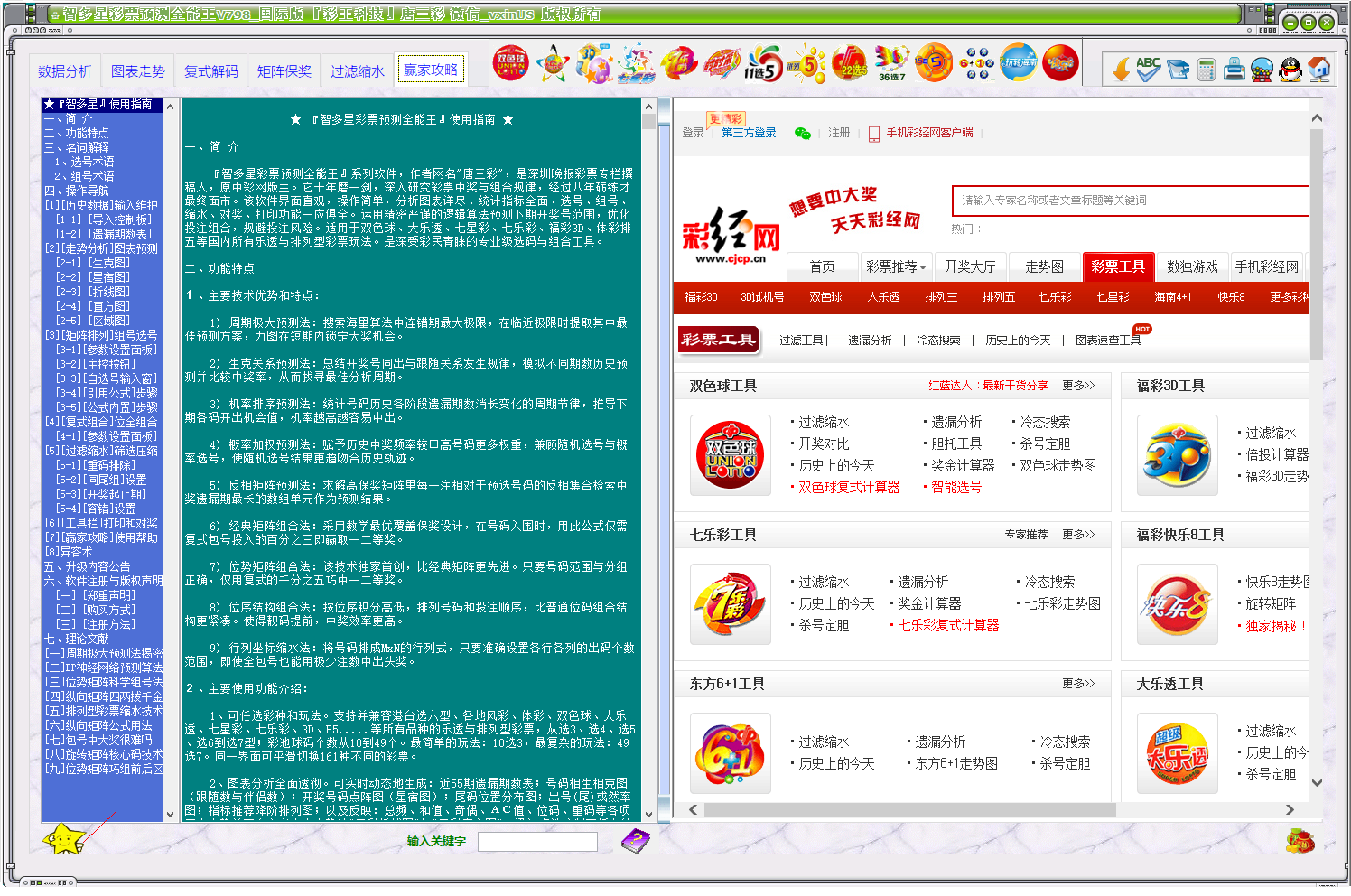Click 七乐彩复式计算器 link
Image resolution: width=1351 pixels, height=896 pixels.
[949, 625]
